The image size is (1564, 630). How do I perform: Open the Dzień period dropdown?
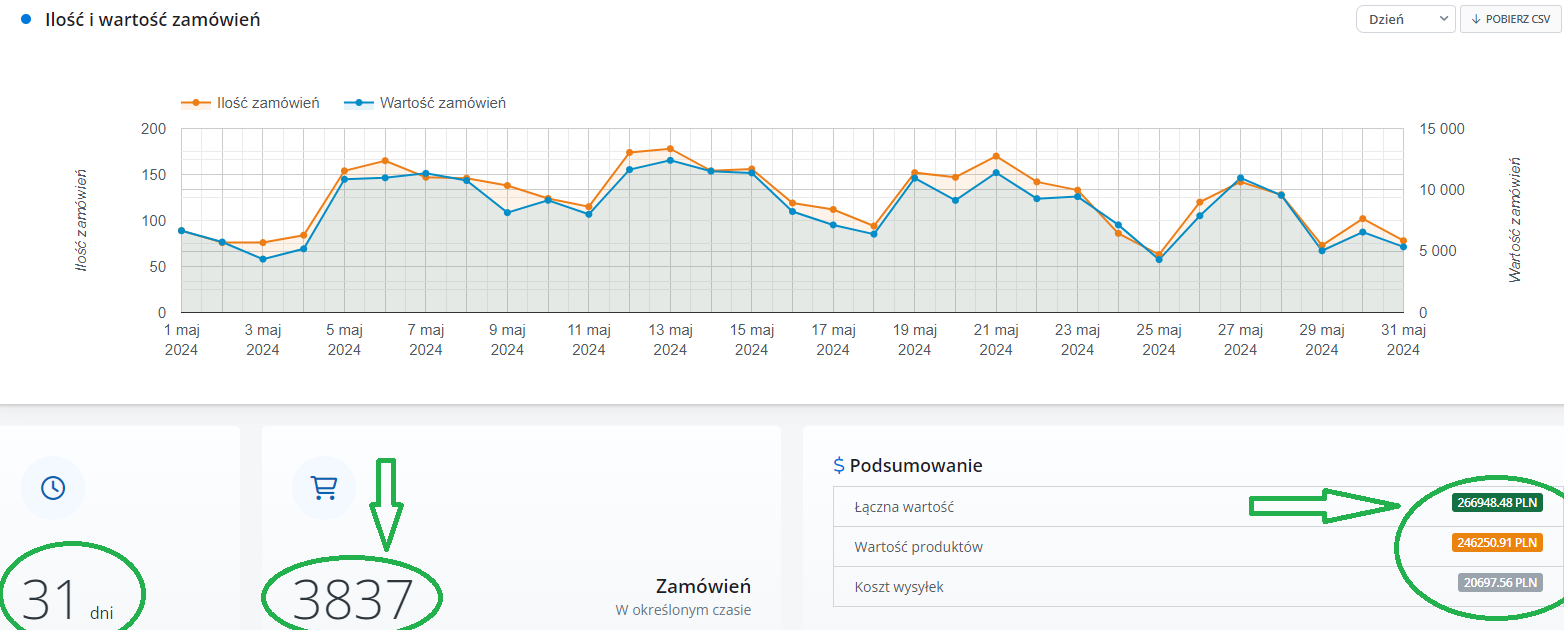click(x=1405, y=19)
